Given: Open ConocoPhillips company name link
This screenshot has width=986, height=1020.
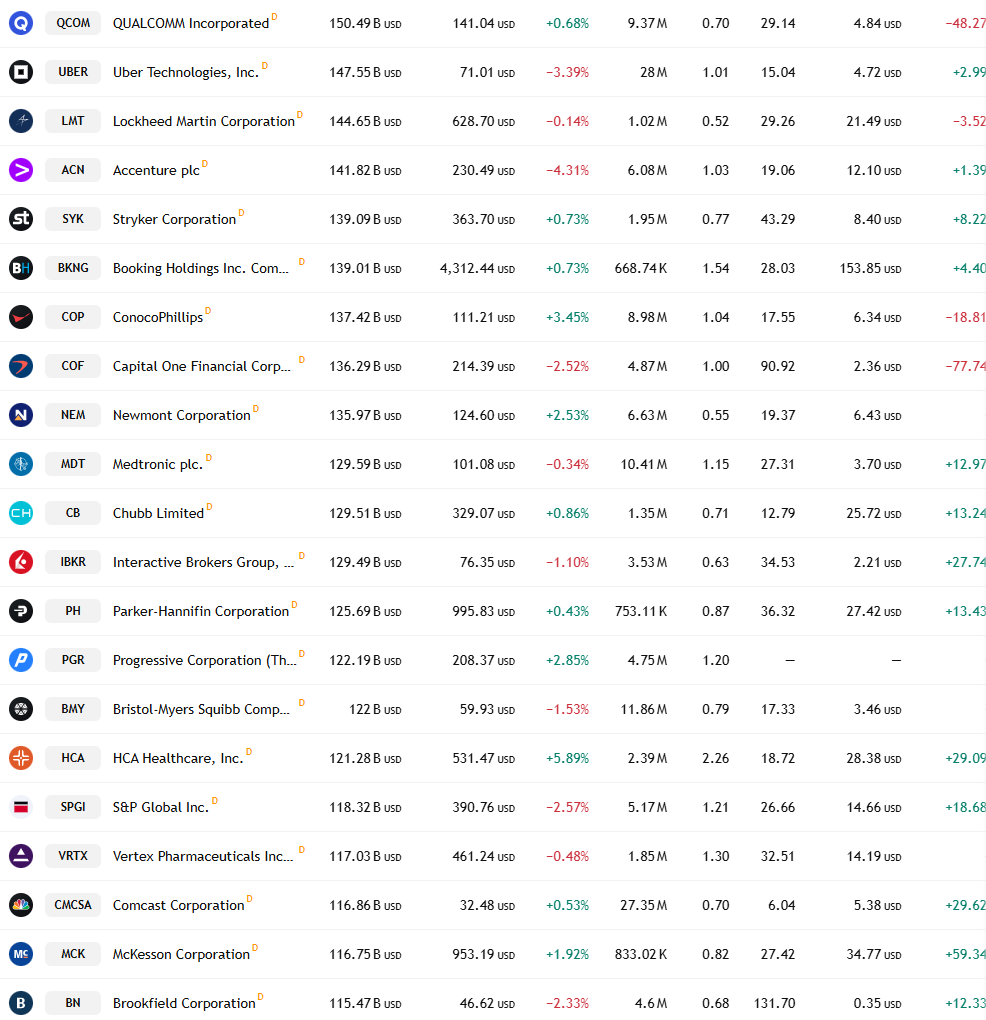Looking at the screenshot, I should (158, 317).
